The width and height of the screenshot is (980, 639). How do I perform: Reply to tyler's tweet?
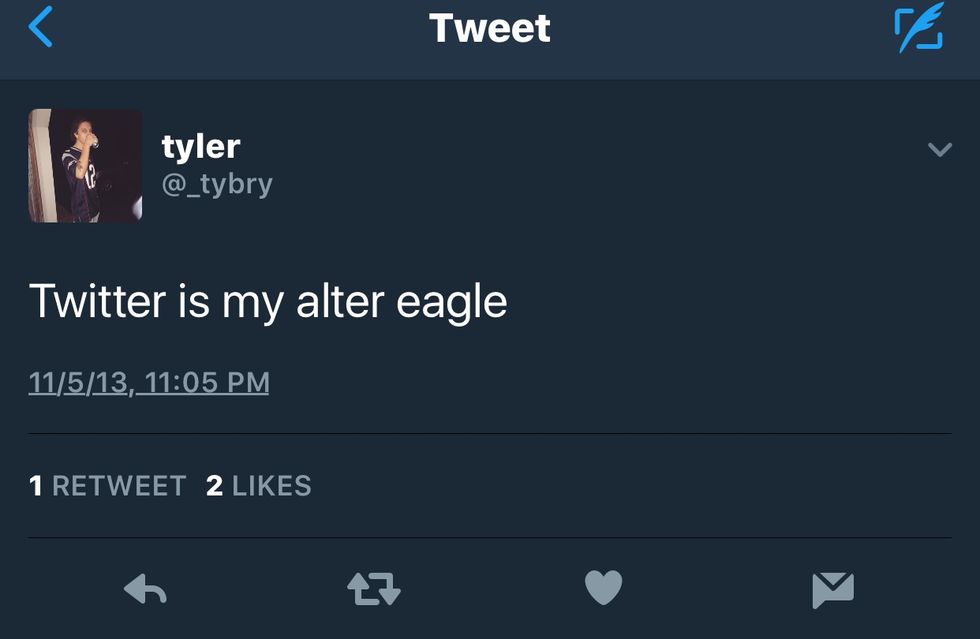tap(145, 590)
